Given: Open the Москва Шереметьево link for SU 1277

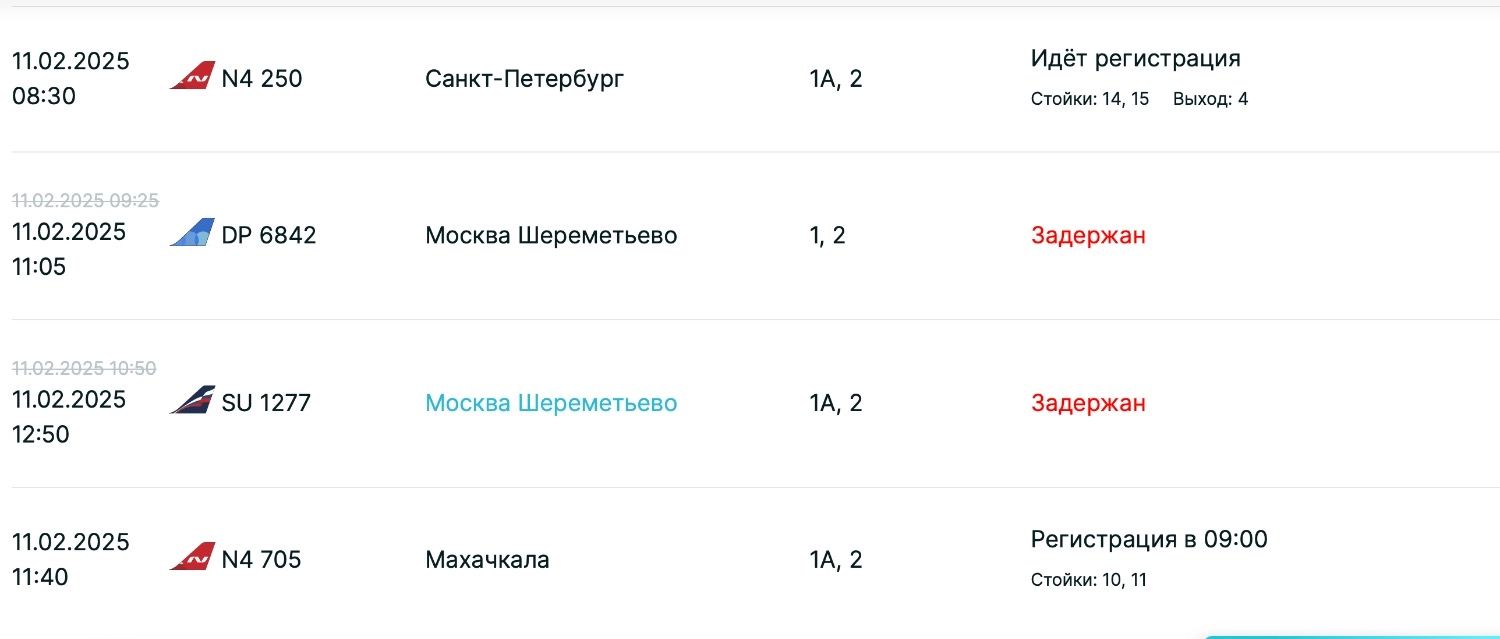Looking at the screenshot, I should pyautogui.click(x=551, y=403).
